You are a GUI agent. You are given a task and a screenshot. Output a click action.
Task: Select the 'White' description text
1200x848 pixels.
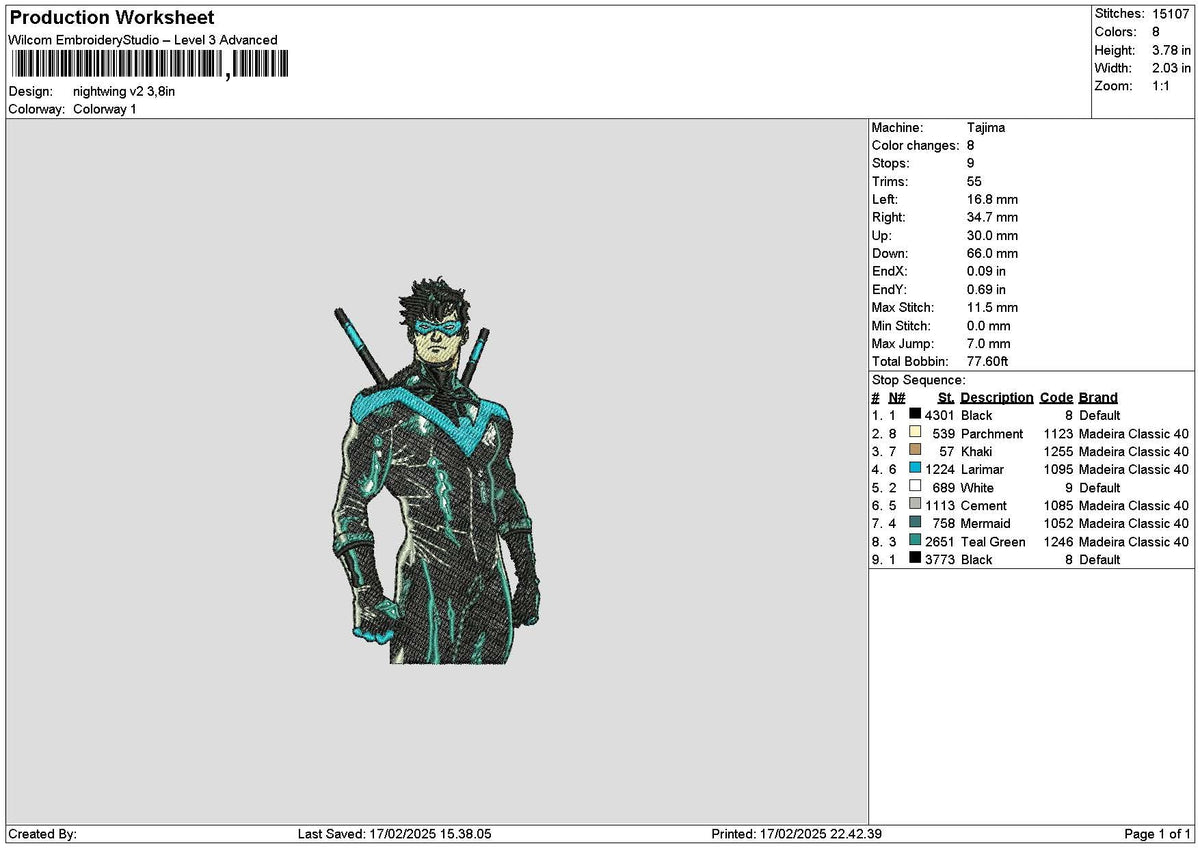(x=977, y=487)
